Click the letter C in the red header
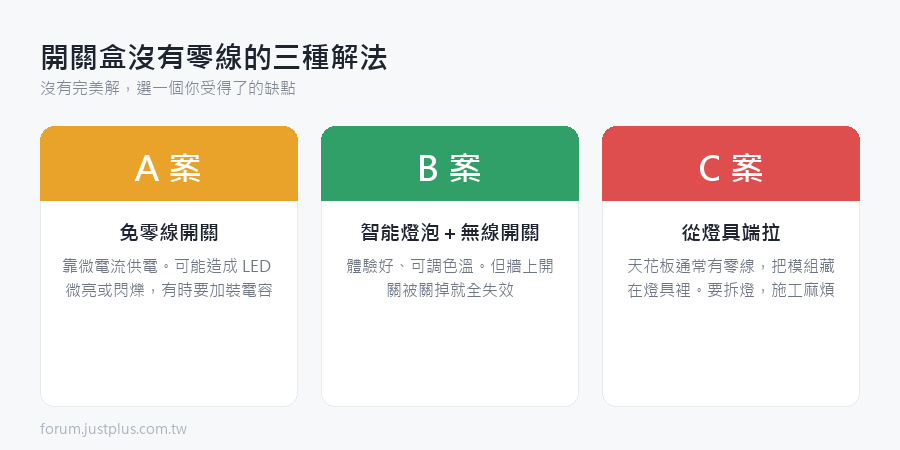The width and height of the screenshot is (900, 450). (709, 169)
